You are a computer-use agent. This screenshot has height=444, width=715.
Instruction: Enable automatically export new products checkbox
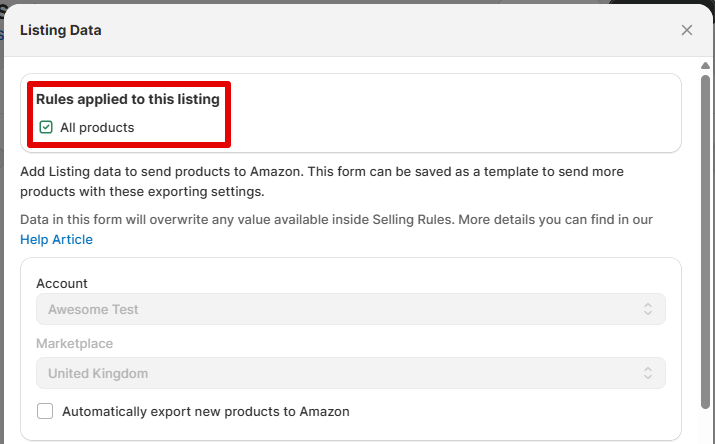tap(45, 411)
